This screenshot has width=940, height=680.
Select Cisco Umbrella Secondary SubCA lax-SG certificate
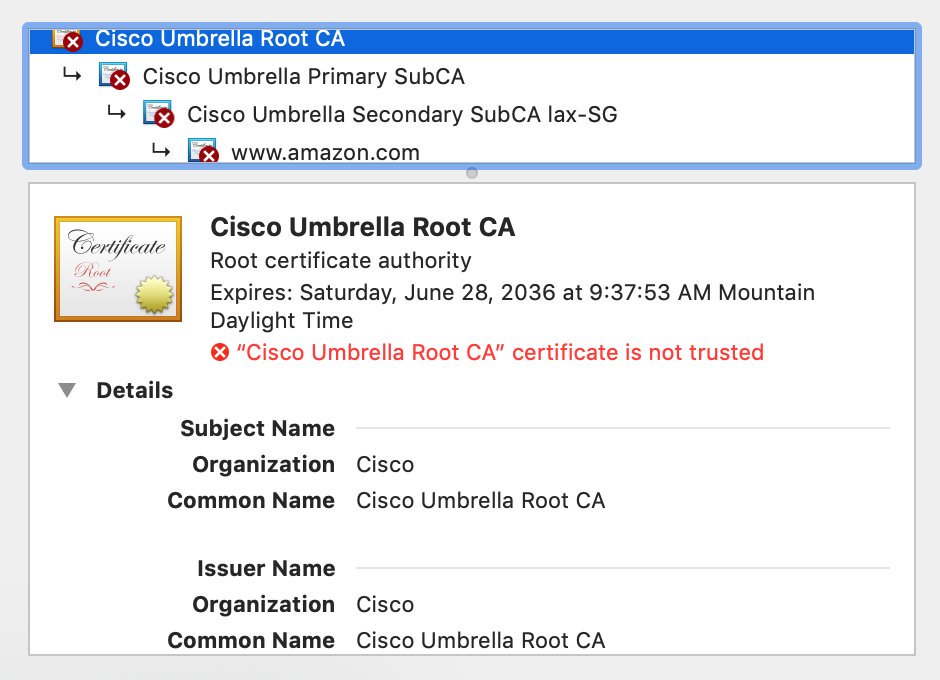(x=402, y=115)
